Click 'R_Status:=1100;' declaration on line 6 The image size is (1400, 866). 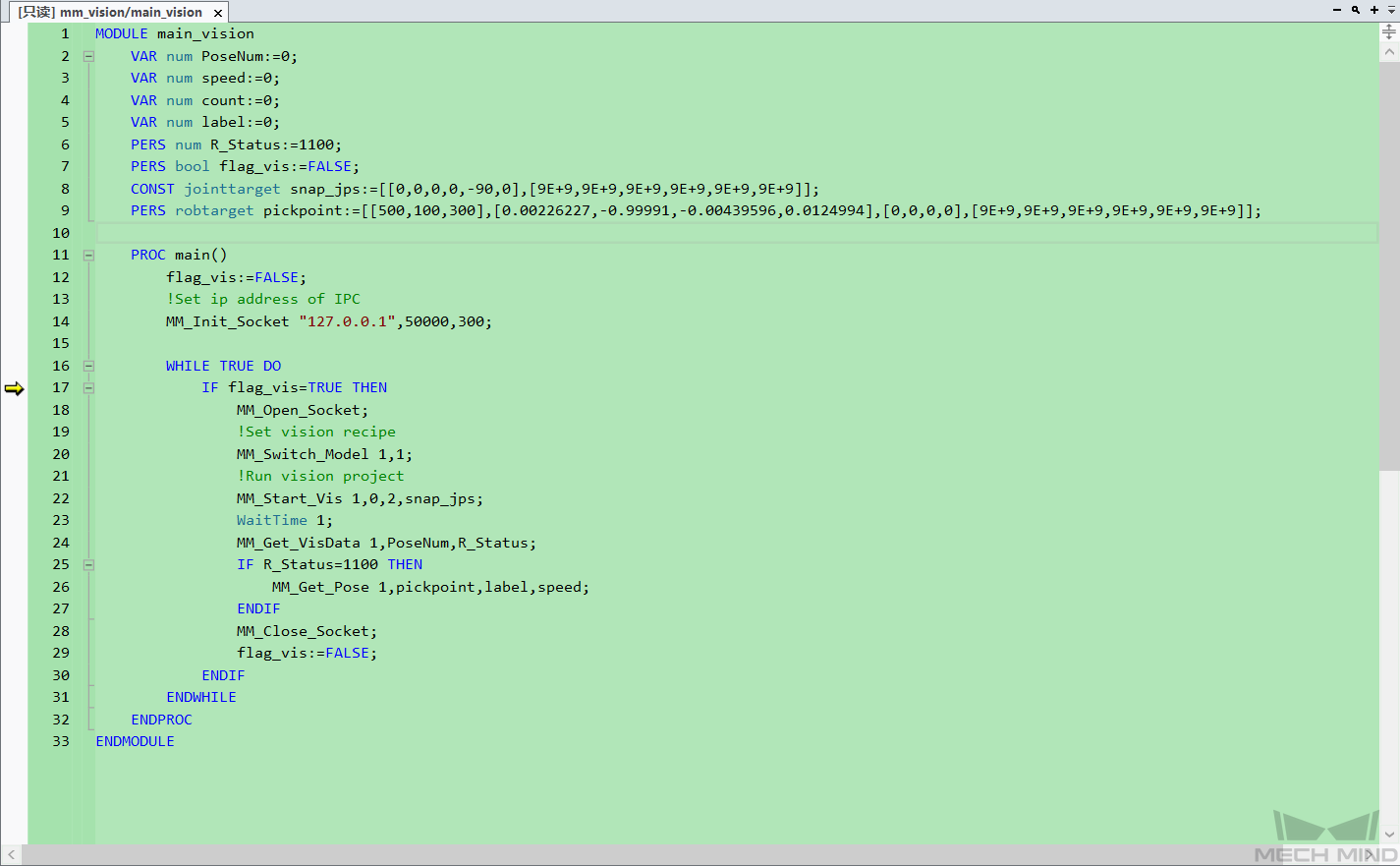tap(276, 144)
